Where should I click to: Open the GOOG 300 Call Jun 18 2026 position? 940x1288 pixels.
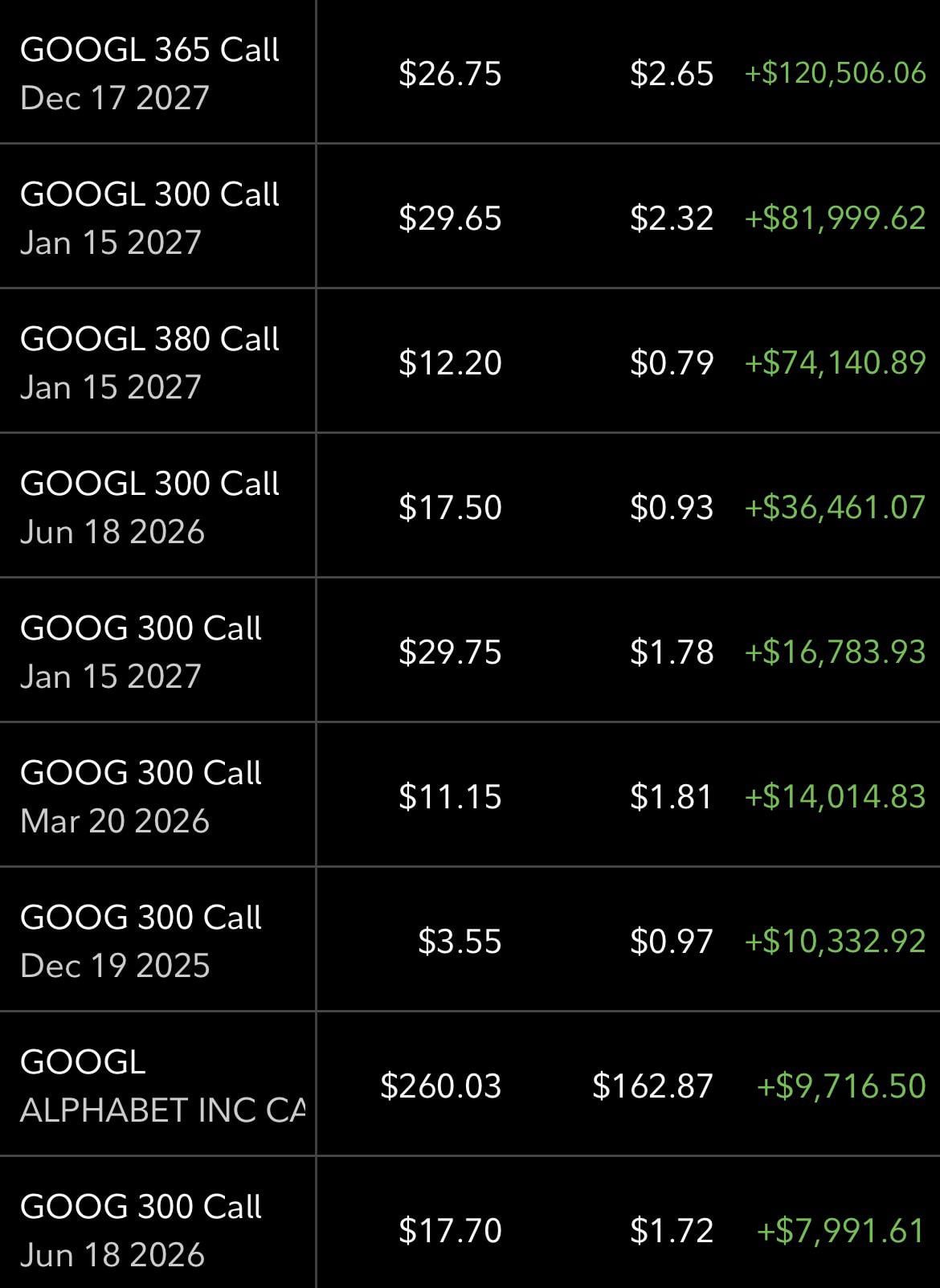click(141, 1230)
